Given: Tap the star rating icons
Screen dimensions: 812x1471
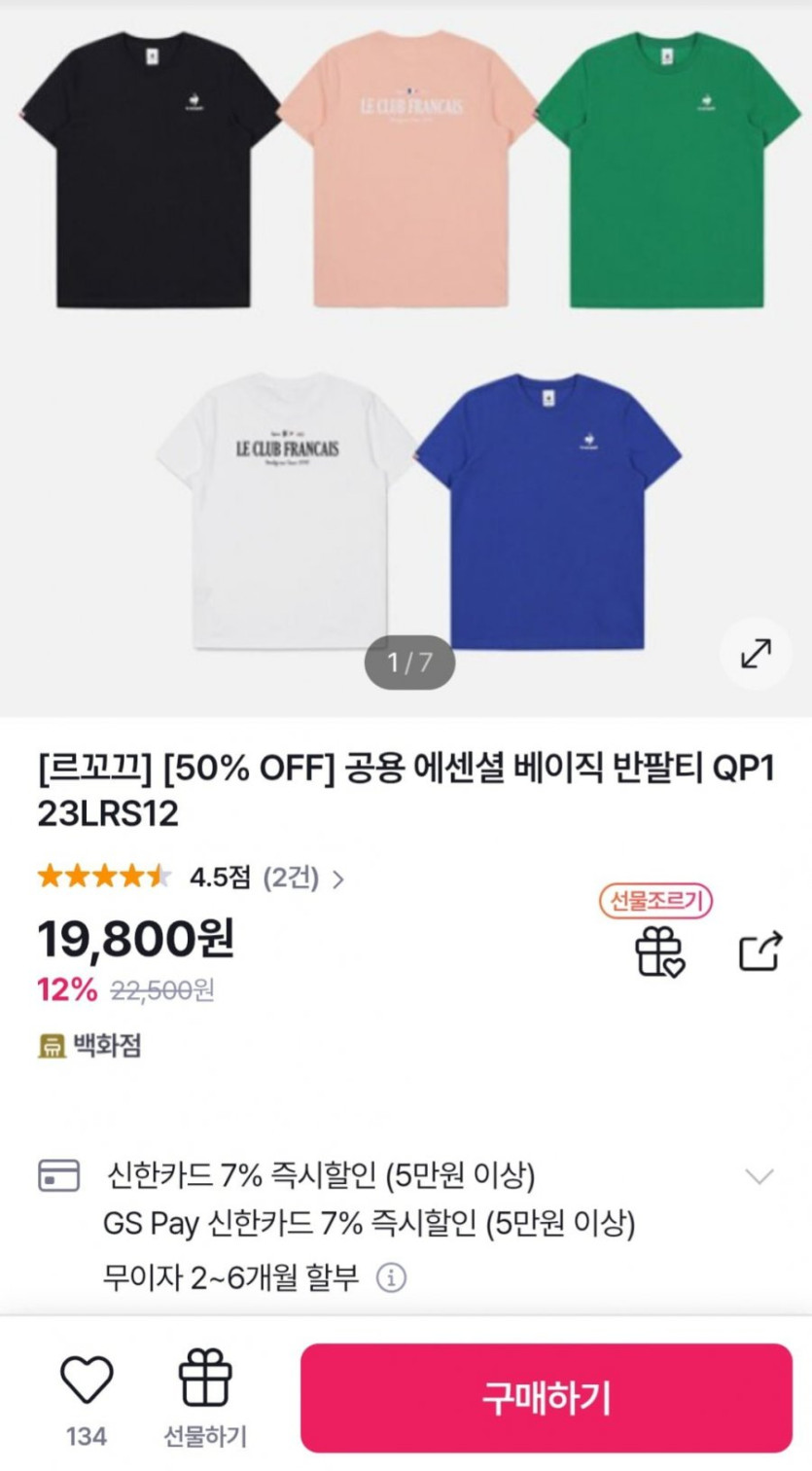Looking at the screenshot, I should coord(104,878).
